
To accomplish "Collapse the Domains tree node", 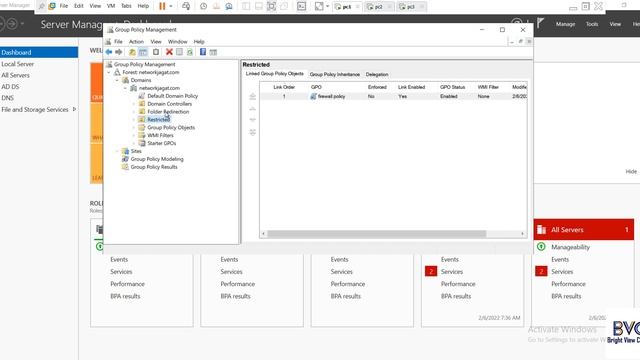I will [117, 80].
